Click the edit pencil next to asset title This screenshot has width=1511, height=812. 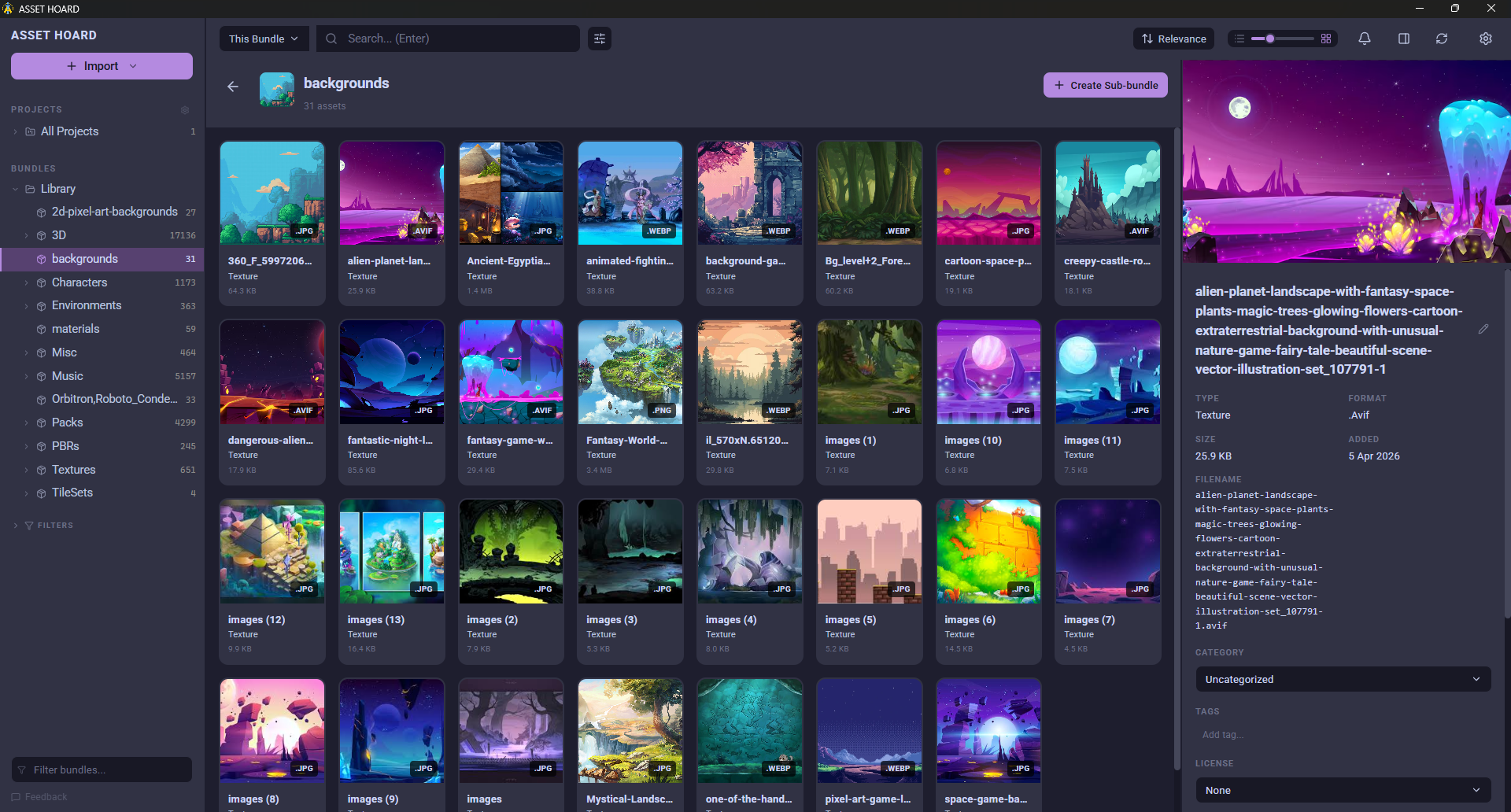pos(1484,330)
